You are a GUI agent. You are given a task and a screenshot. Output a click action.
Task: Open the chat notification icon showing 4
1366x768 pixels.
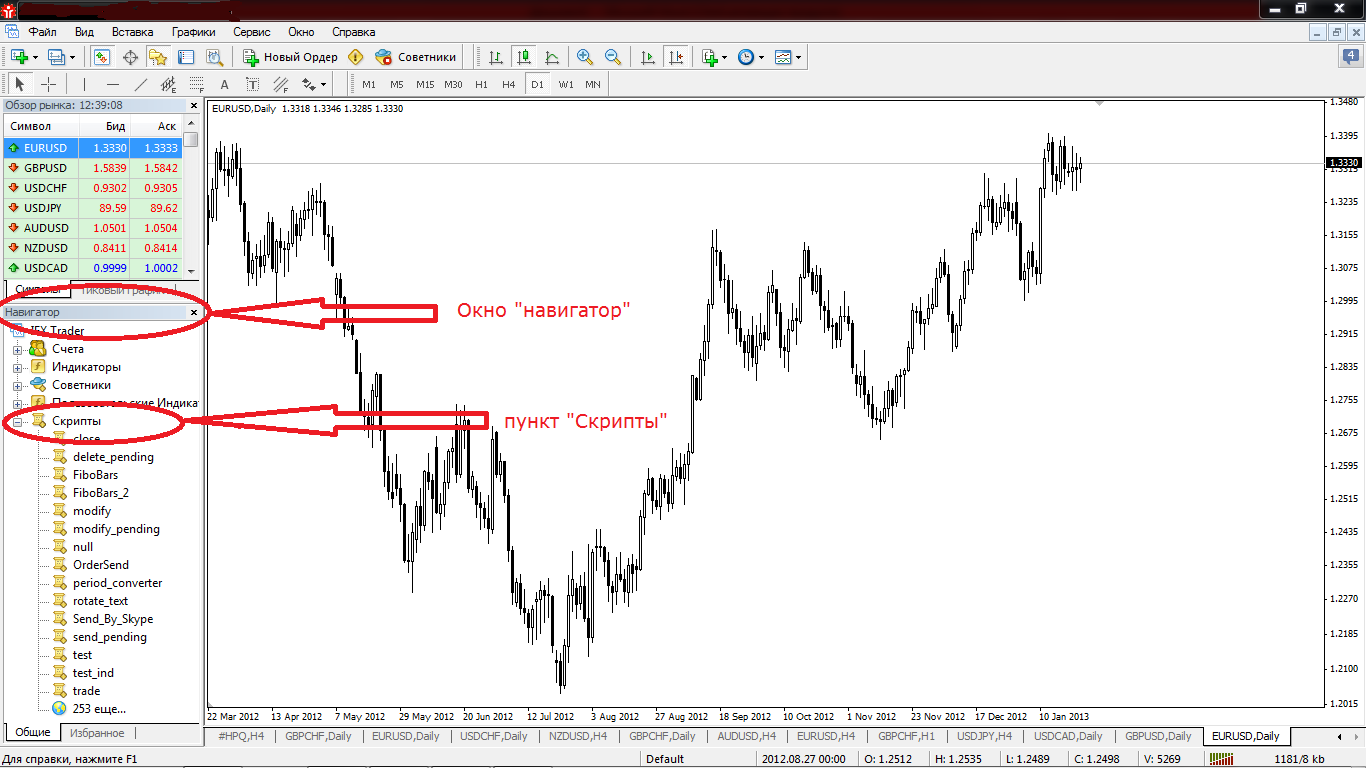(1351, 57)
